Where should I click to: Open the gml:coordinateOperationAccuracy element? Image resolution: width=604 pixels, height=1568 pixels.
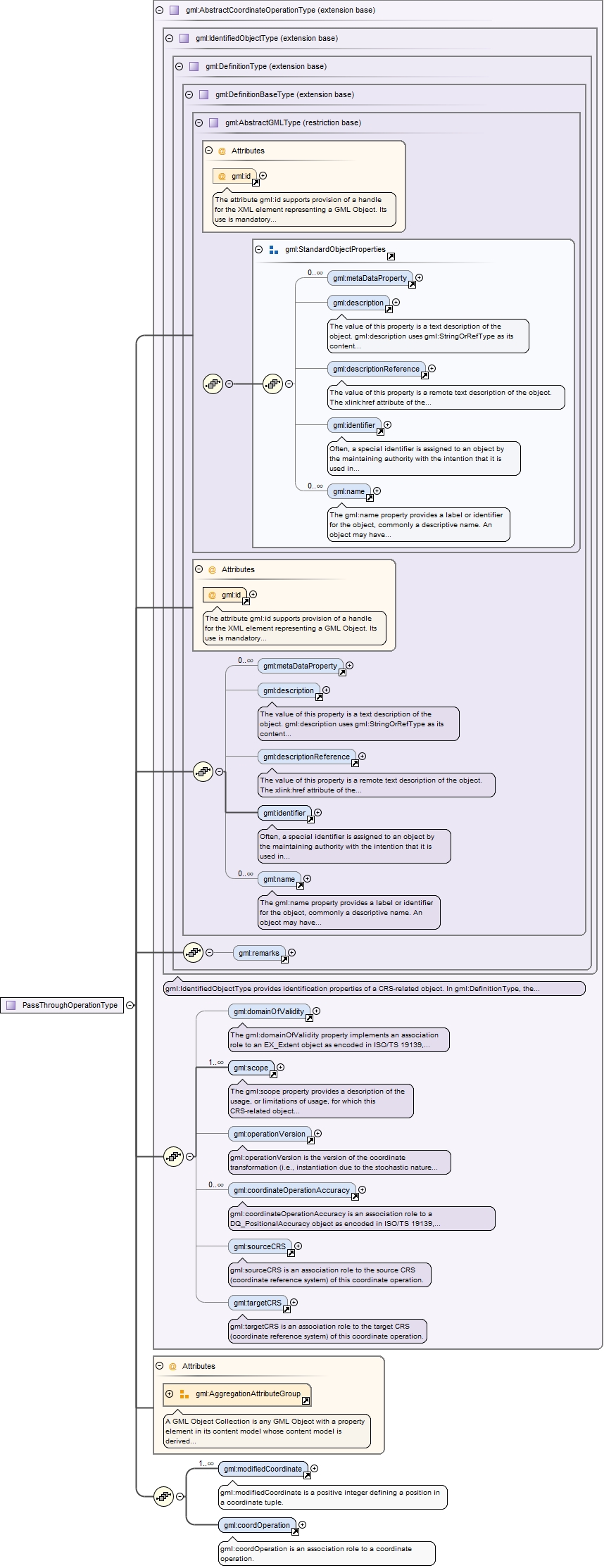point(291,1189)
